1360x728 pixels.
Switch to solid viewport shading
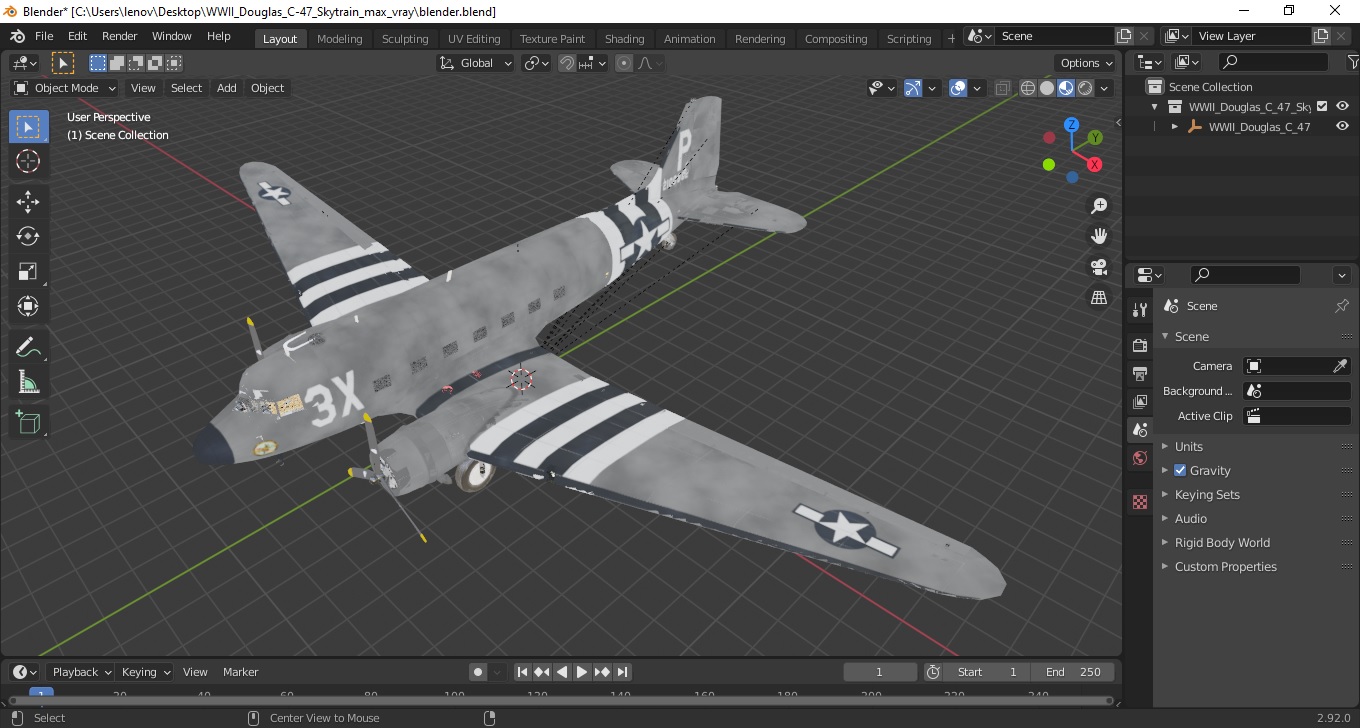[1047, 88]
